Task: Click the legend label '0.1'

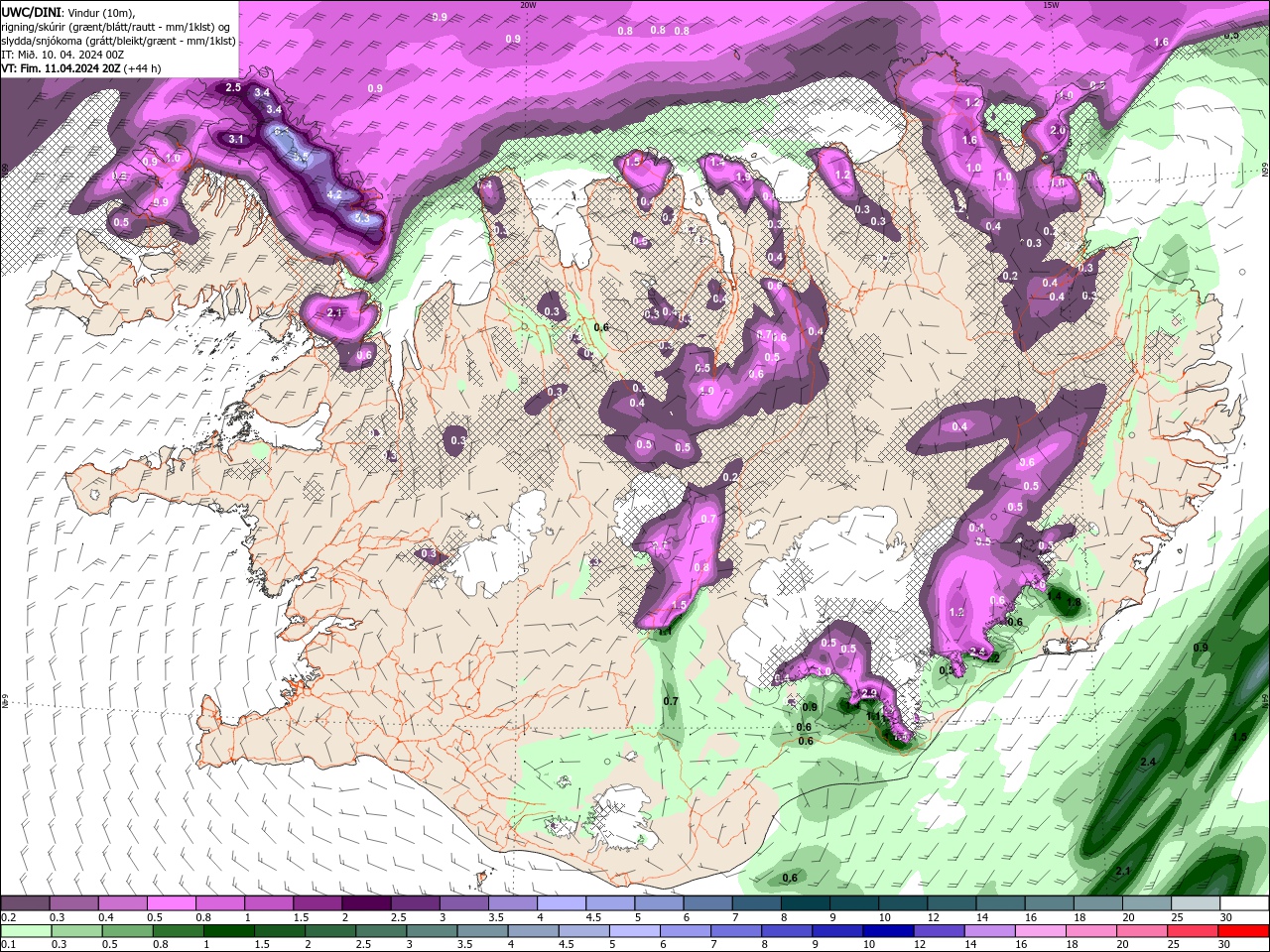Action: pyautogui.click(x=8, y=945)
